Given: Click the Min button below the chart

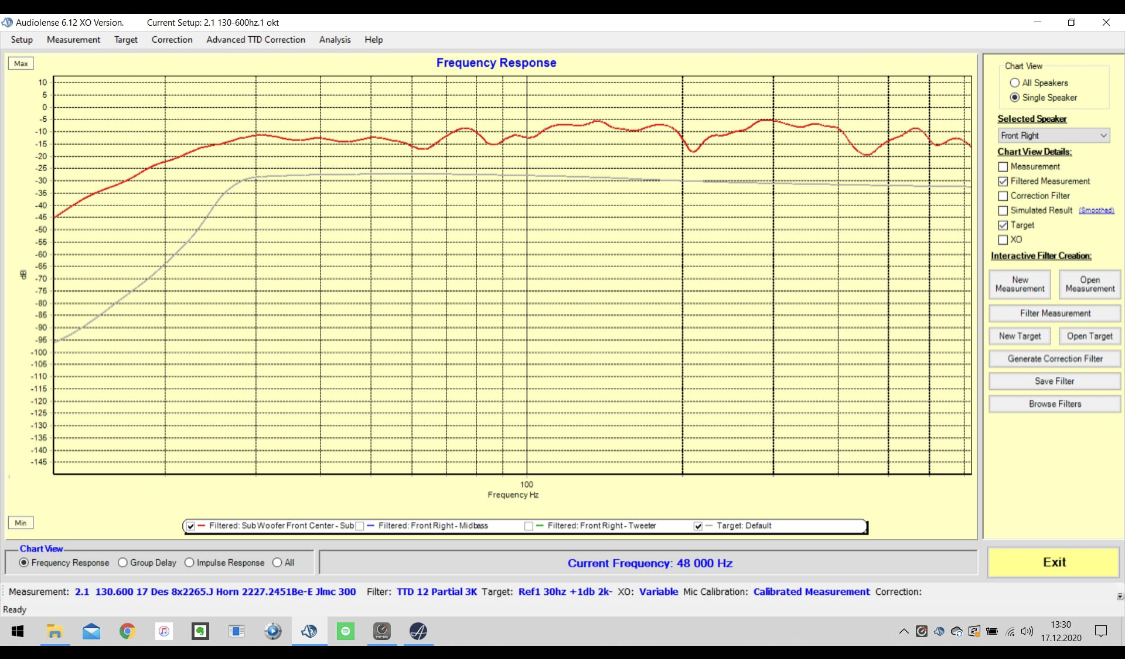Looking at the screenshot, I should 21,523.
